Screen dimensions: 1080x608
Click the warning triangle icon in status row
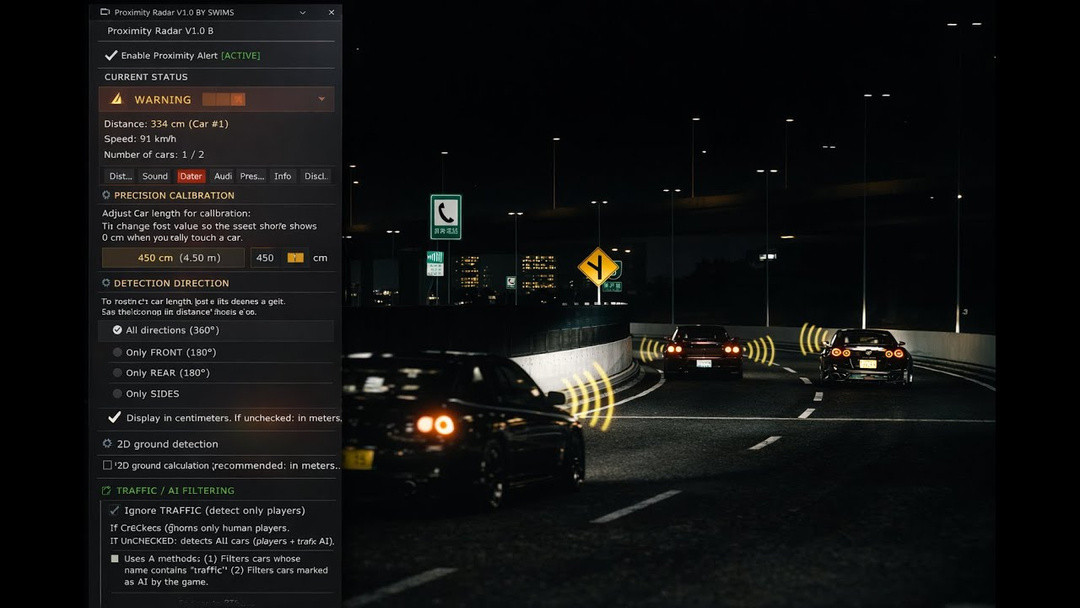(x=116, y=99)
